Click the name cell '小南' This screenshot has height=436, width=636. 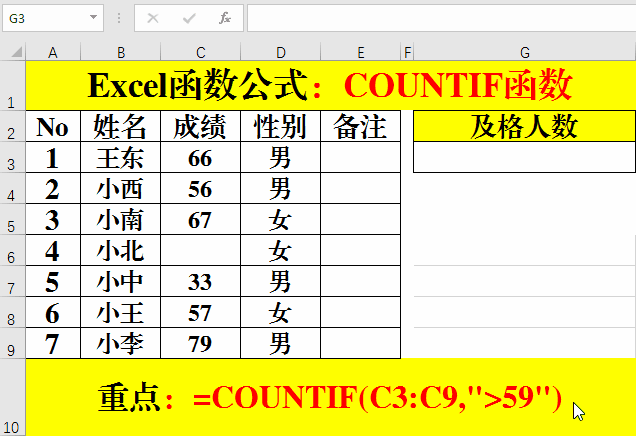120,219
